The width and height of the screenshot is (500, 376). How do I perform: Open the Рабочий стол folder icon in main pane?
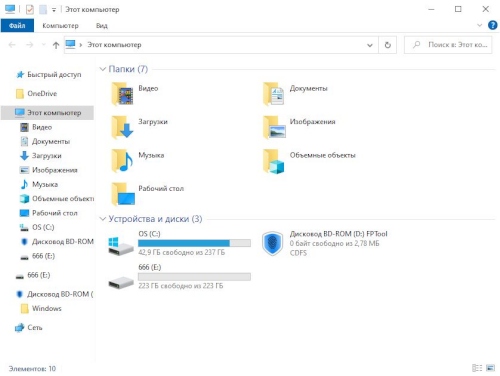(123, 194)
